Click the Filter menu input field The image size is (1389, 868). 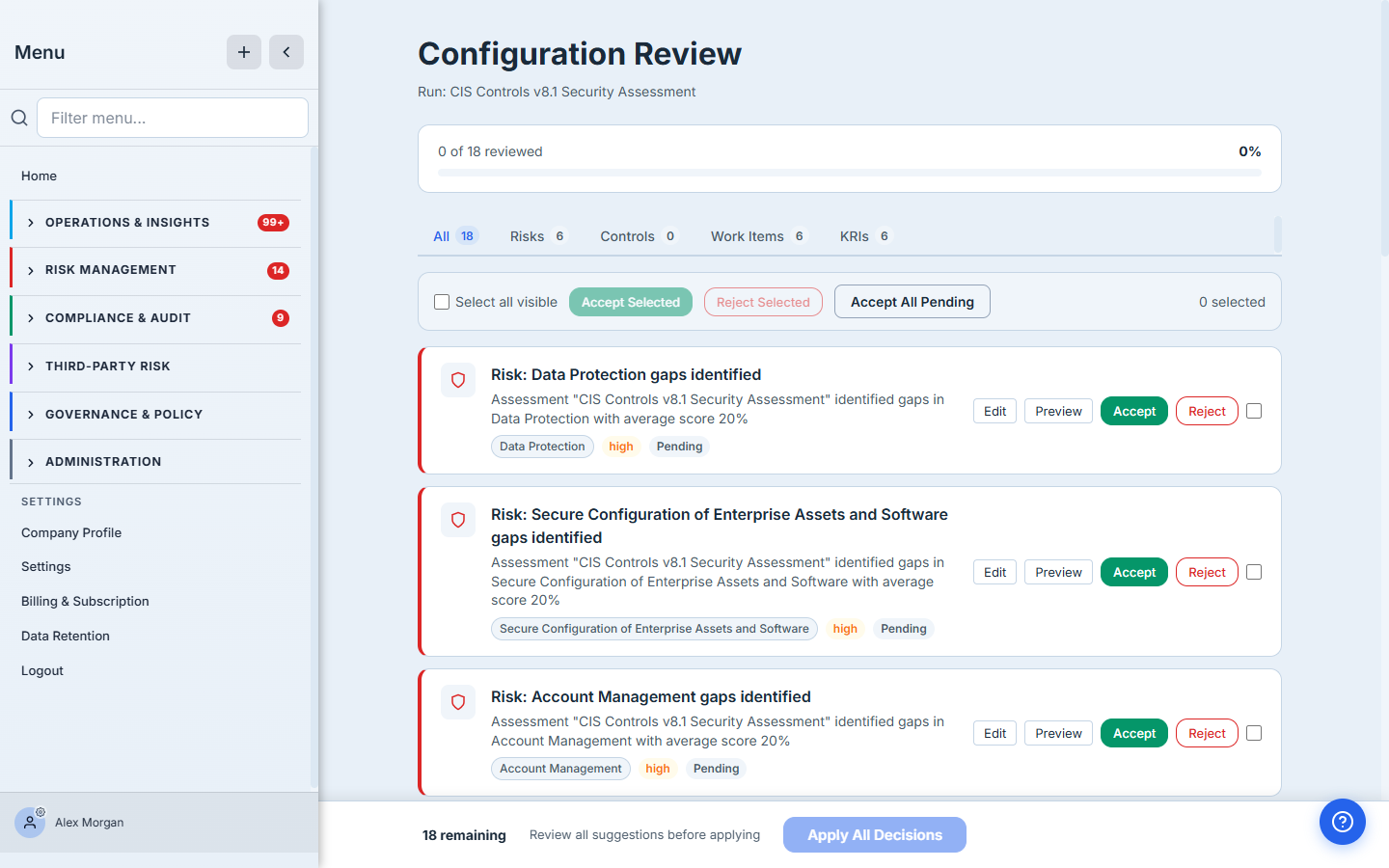point(173,118)
